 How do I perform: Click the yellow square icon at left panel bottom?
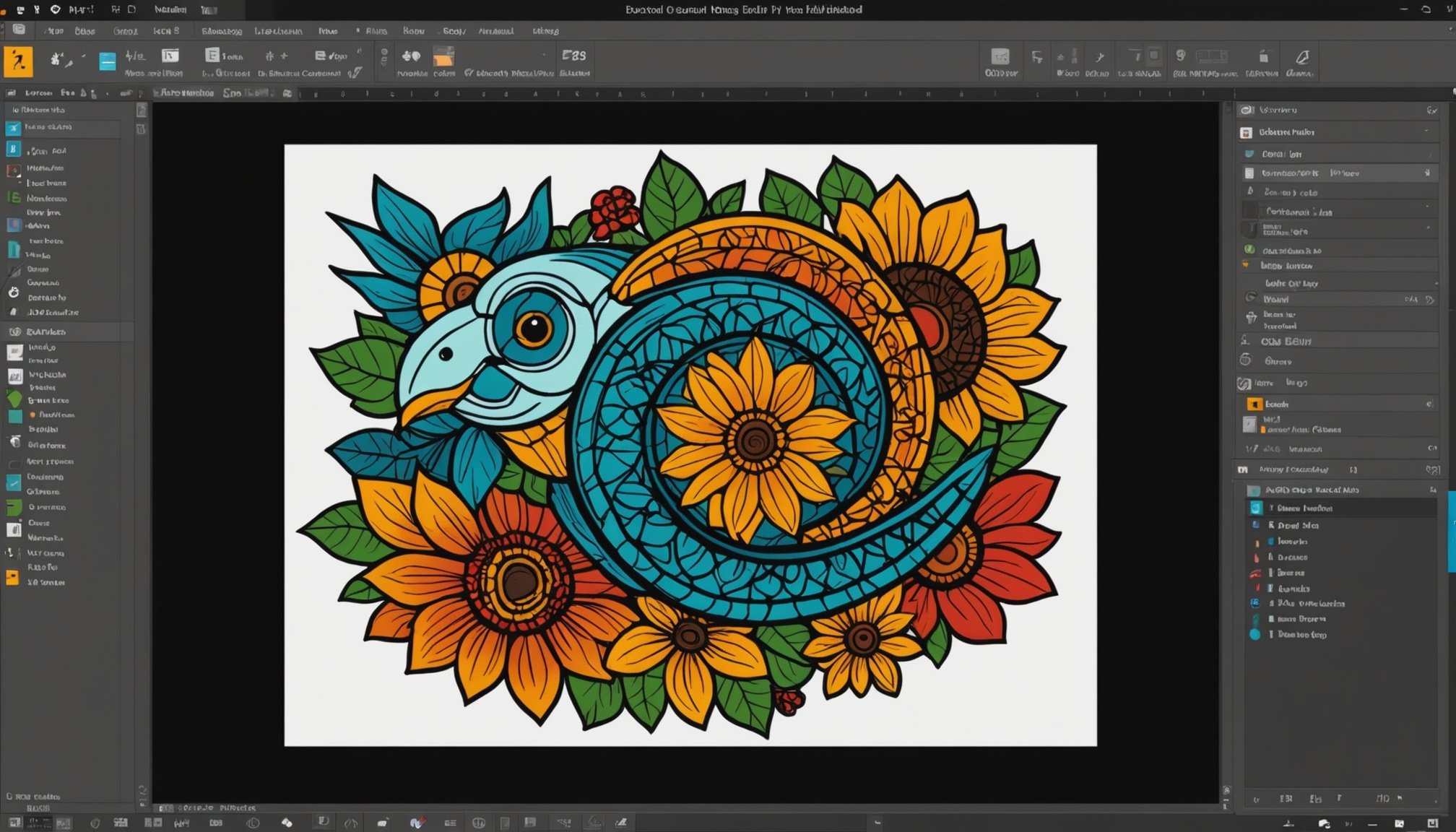12,577
